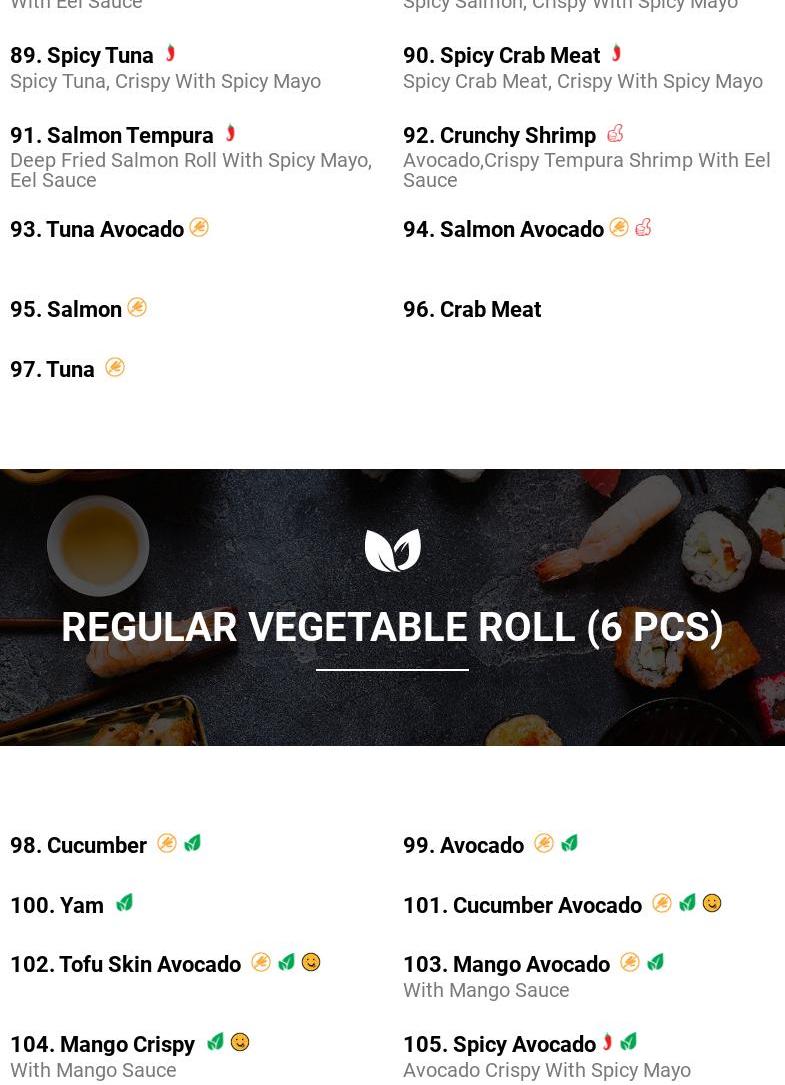Click the chili pepper icon beside Spicy Crab Meat
This screenshot has height=1085, width=785.
point(616,53)
